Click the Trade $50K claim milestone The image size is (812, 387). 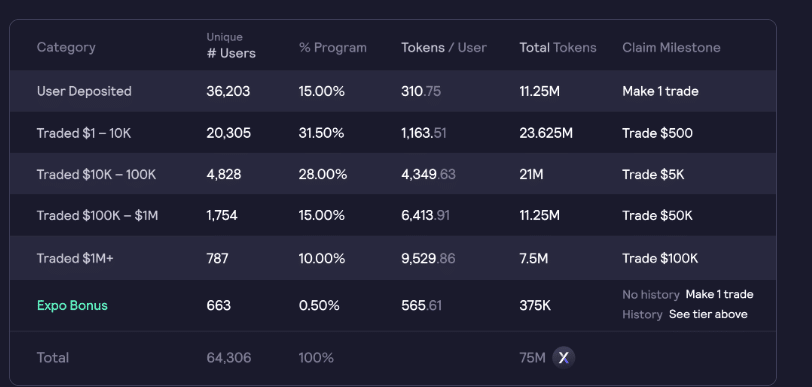click(657, 216)
